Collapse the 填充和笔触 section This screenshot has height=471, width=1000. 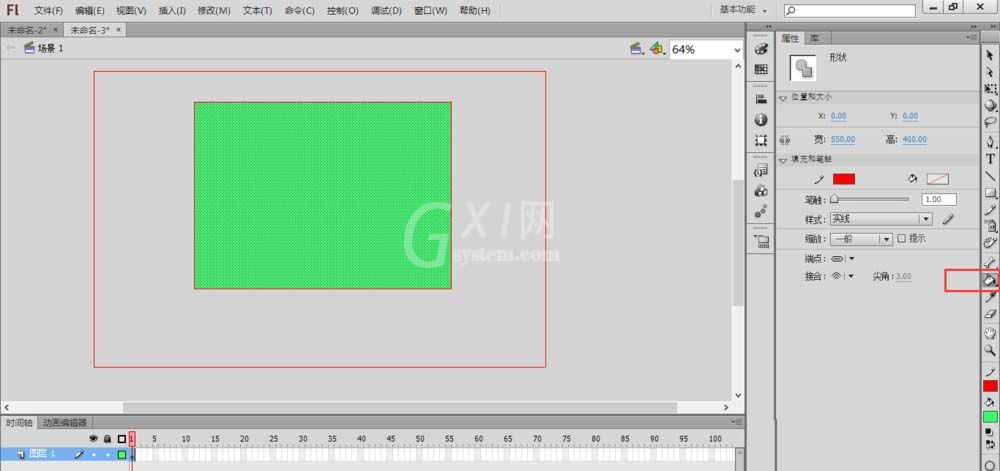(783, 159)
